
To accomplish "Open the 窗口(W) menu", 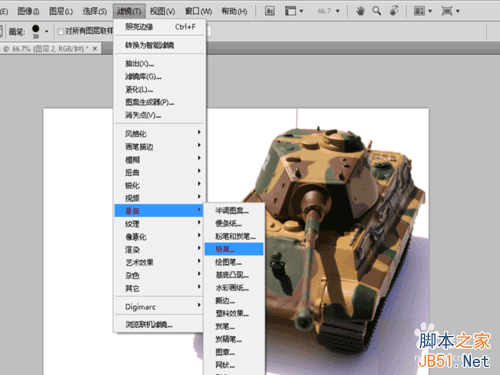I will 198,11.
